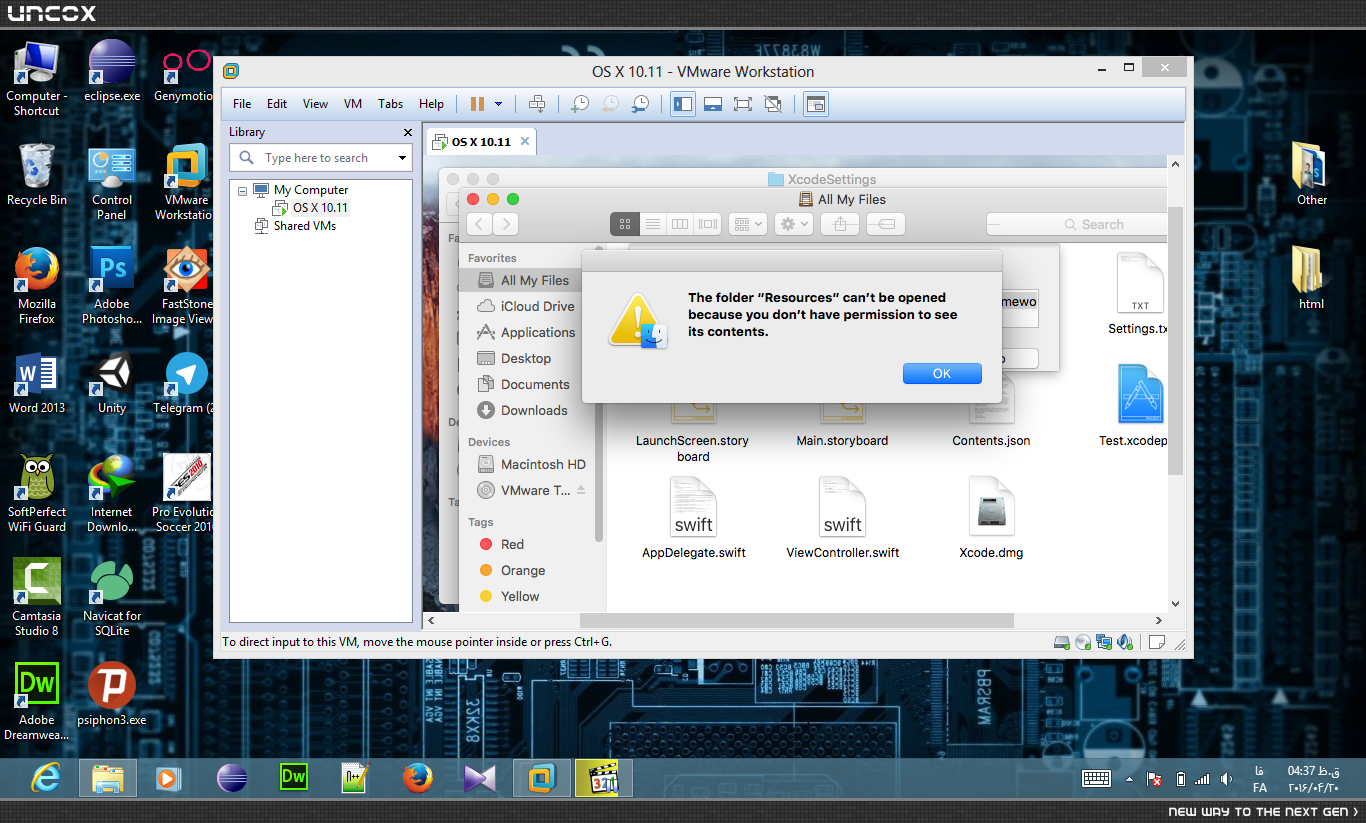Close the OS X 10.11 tab
This screenshot has width=1366, height=823.
[524, 142]
